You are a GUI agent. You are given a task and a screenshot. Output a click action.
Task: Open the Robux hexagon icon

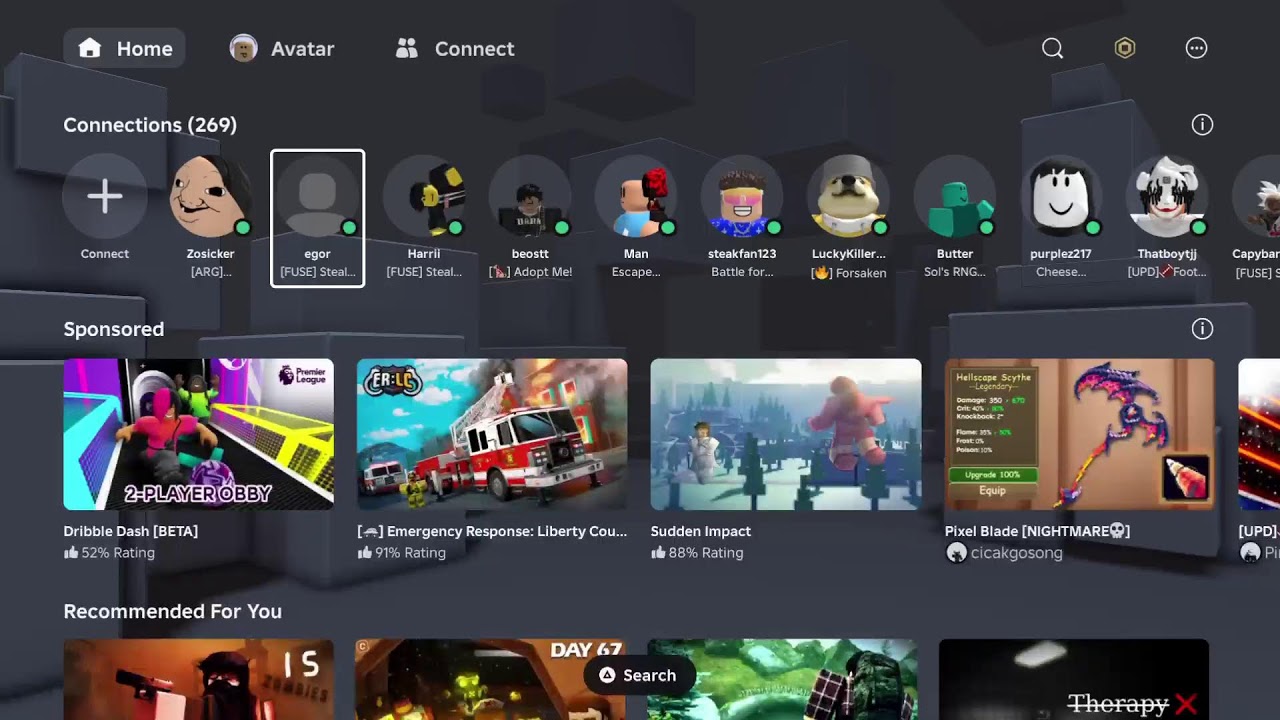pyautogui.click(x=1125, y=48)
